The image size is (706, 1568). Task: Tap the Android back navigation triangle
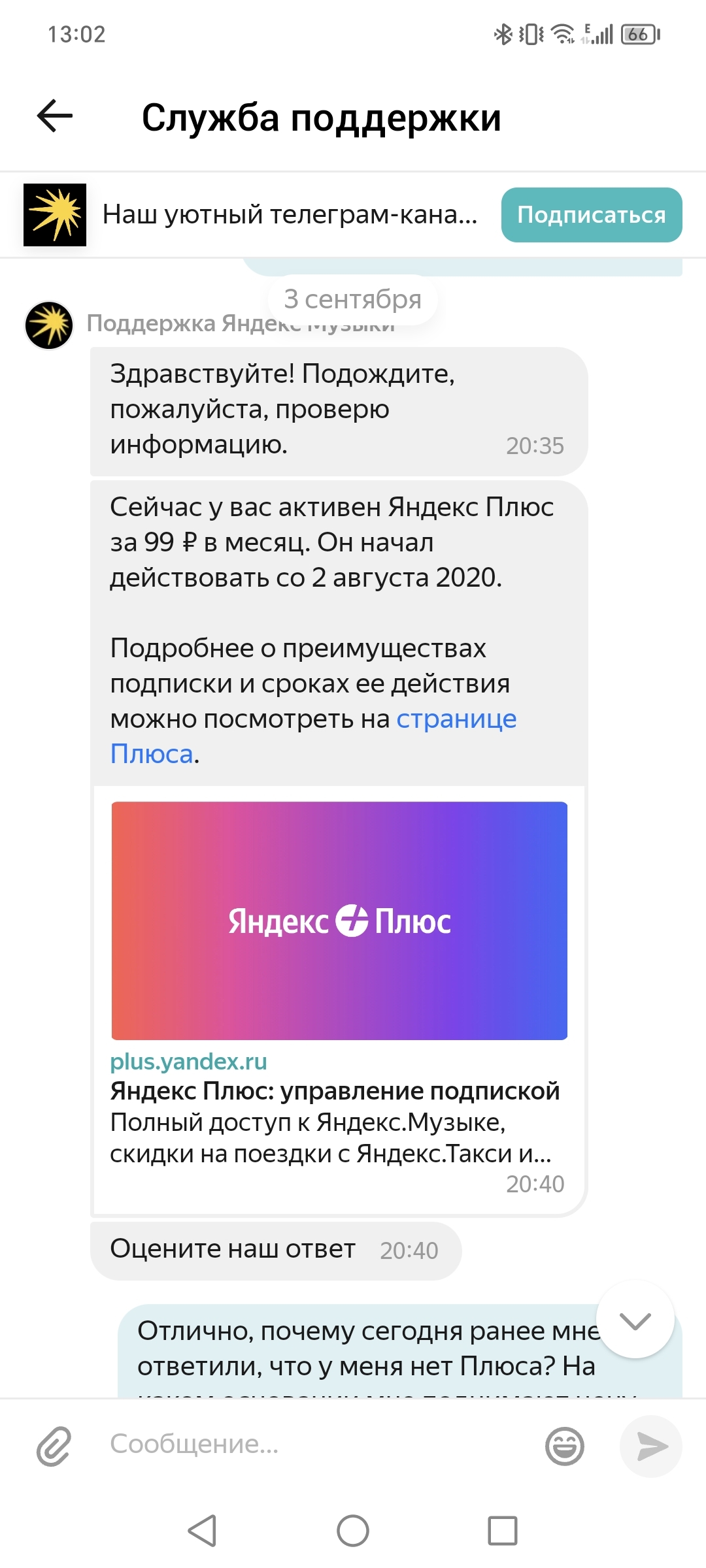tap(203, 1530)
